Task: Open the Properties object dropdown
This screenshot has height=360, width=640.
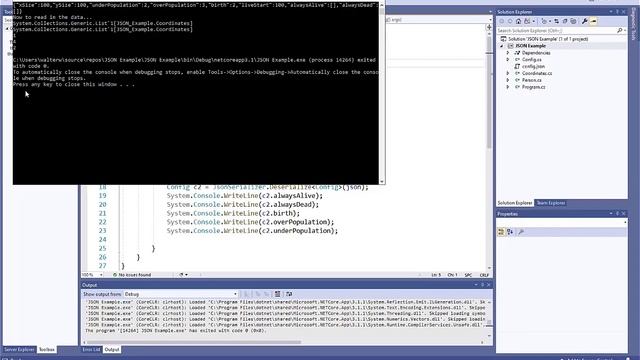Action: (x=625, y=222)
